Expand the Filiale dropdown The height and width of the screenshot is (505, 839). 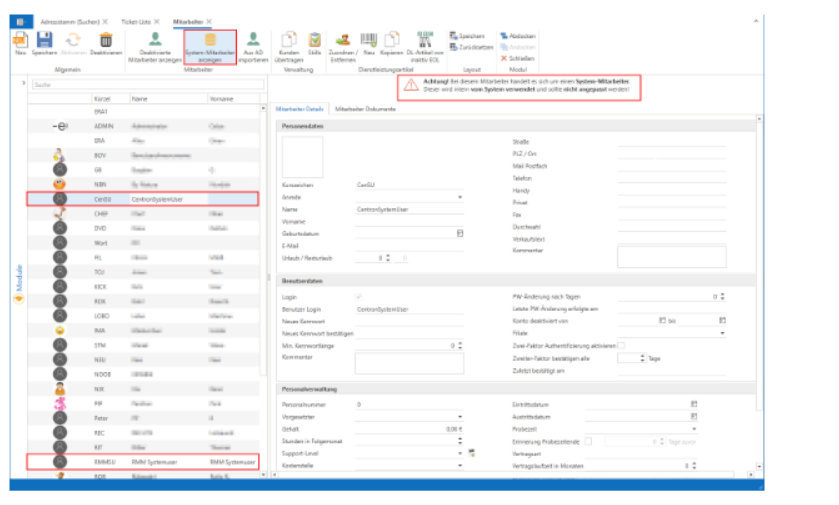[x=721, y=333]
